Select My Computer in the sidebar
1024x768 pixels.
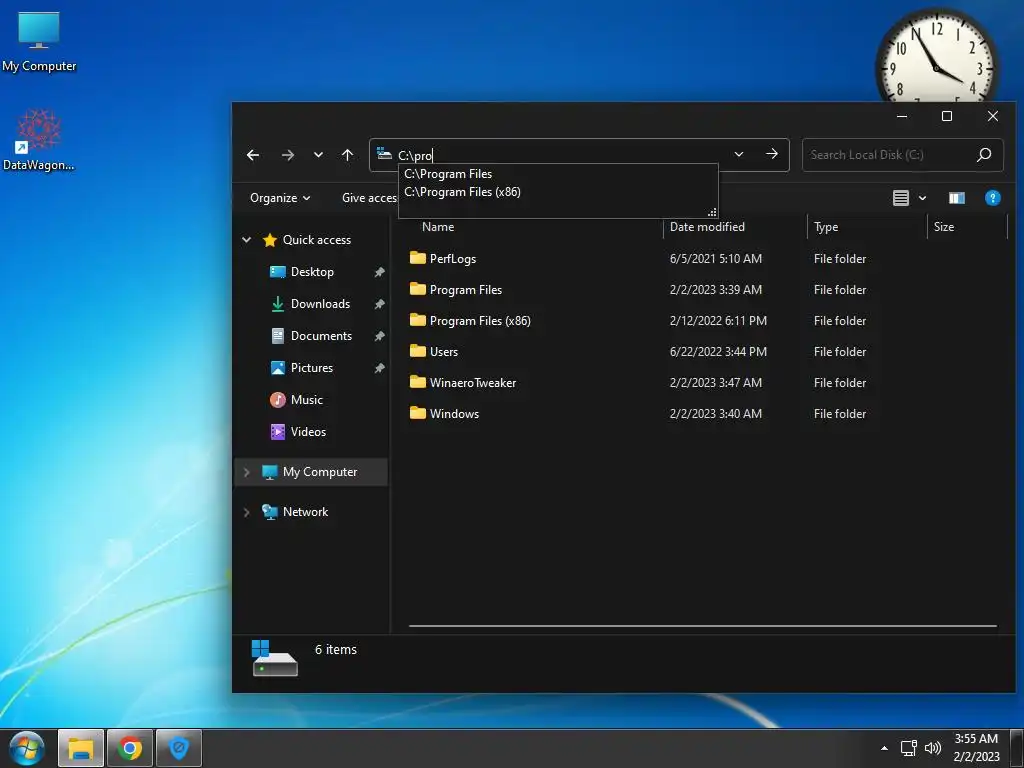pyautogui.click(x=319, y=472)
